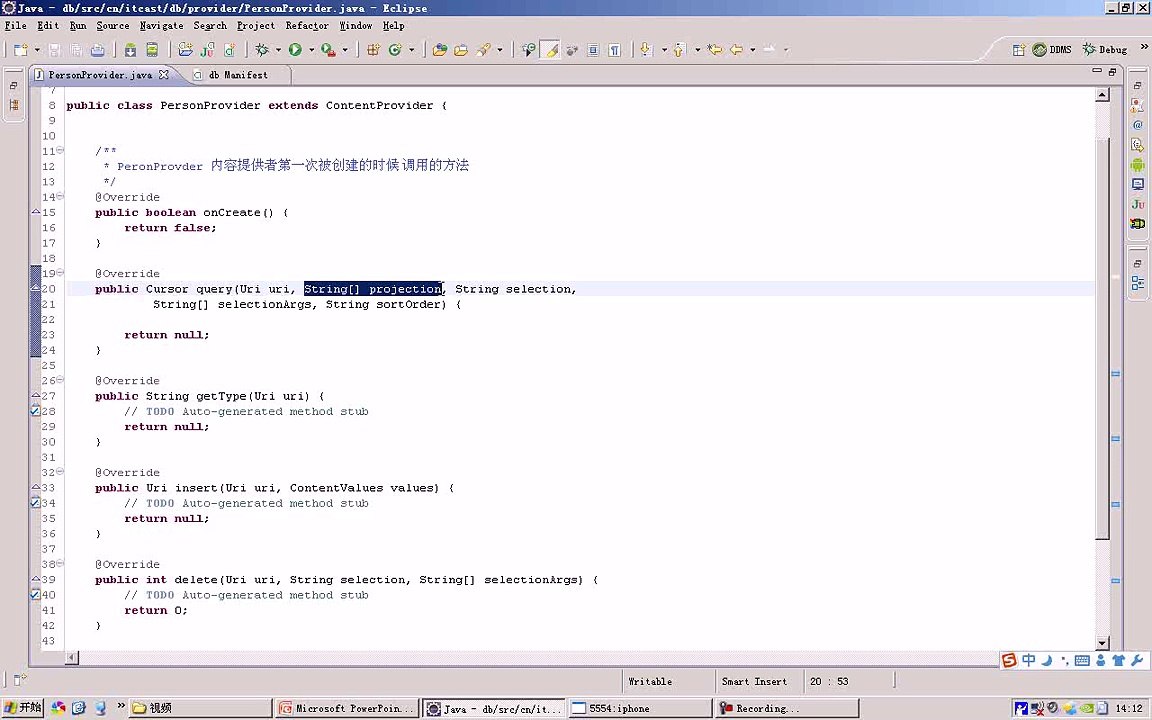Image resolution: width=1152 pixels, height=720 pixels.
Task: Collapse the Javadoc comment at line 11
Action: [60, 151]
